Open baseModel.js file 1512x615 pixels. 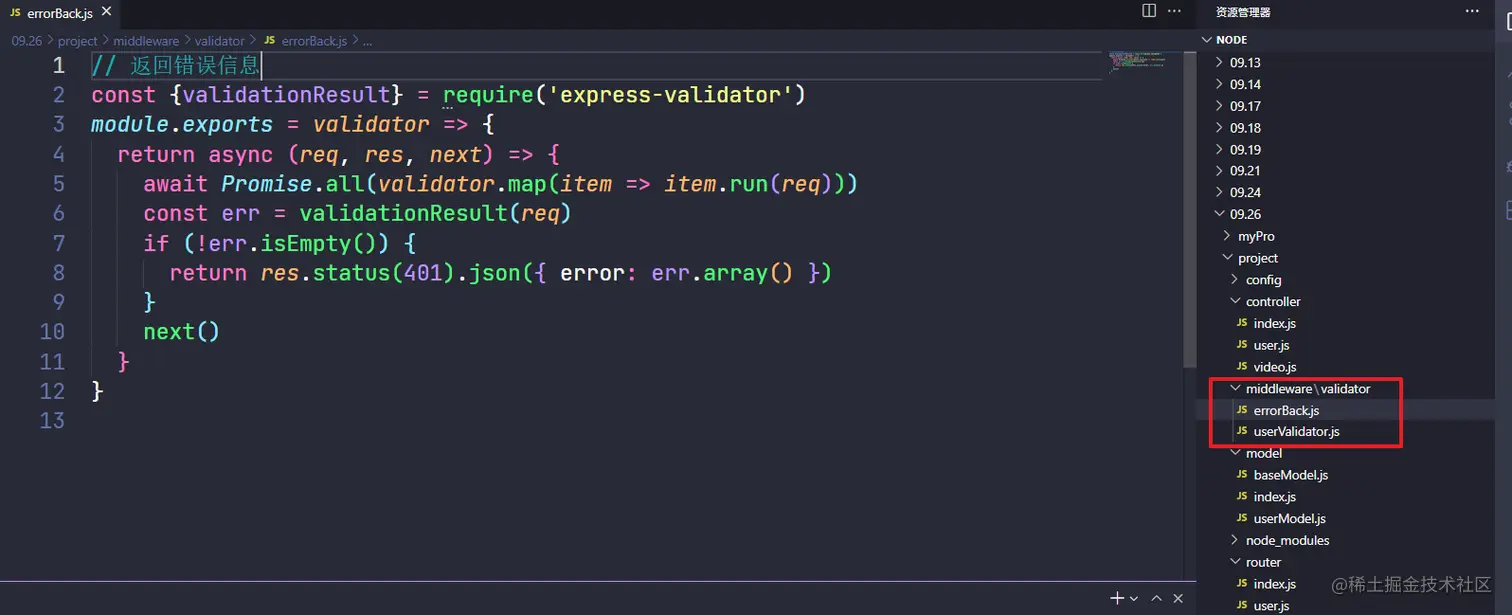coord(1290,475)
